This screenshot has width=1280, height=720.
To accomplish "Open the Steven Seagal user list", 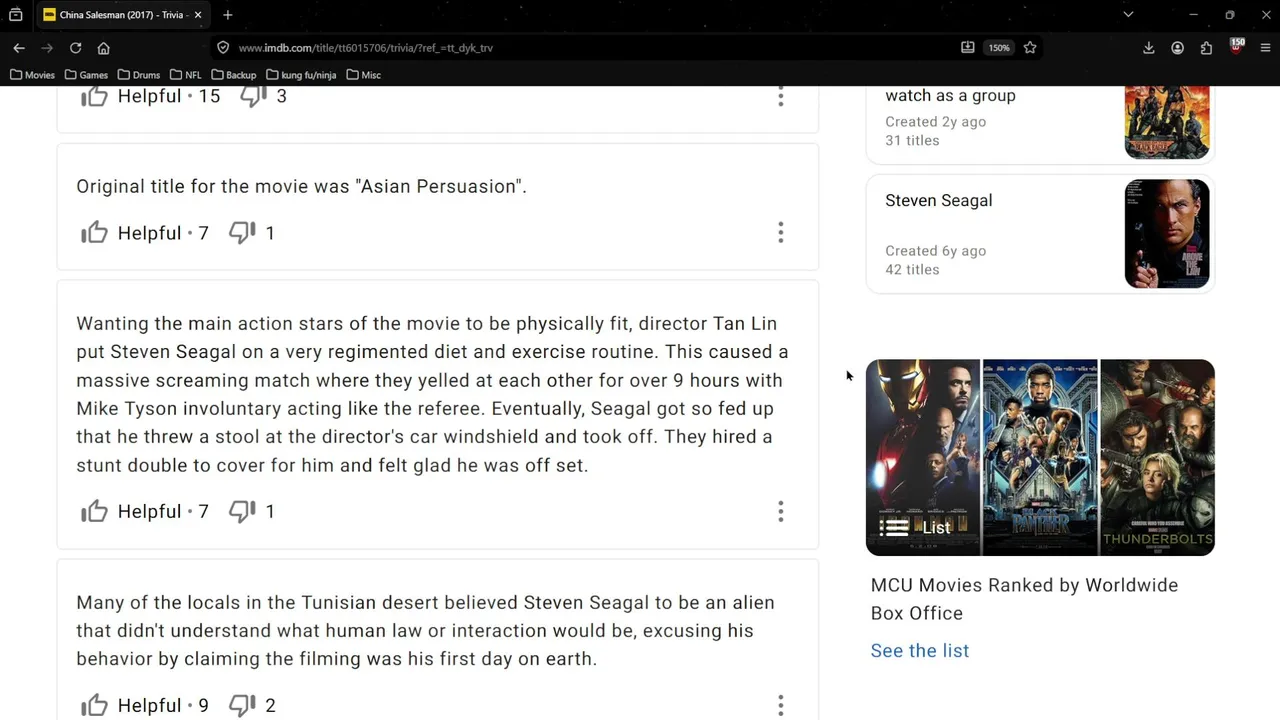I will 938,201.
